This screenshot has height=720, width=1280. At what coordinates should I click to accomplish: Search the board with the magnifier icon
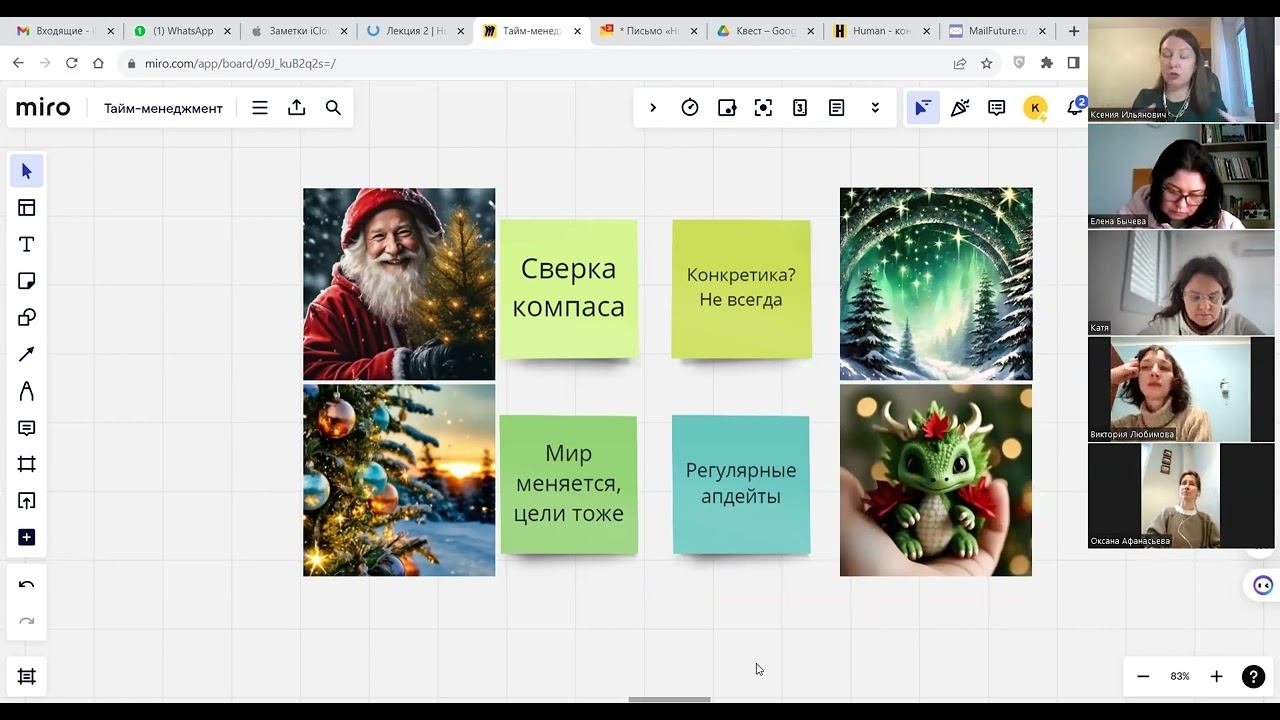coord(334,108)
